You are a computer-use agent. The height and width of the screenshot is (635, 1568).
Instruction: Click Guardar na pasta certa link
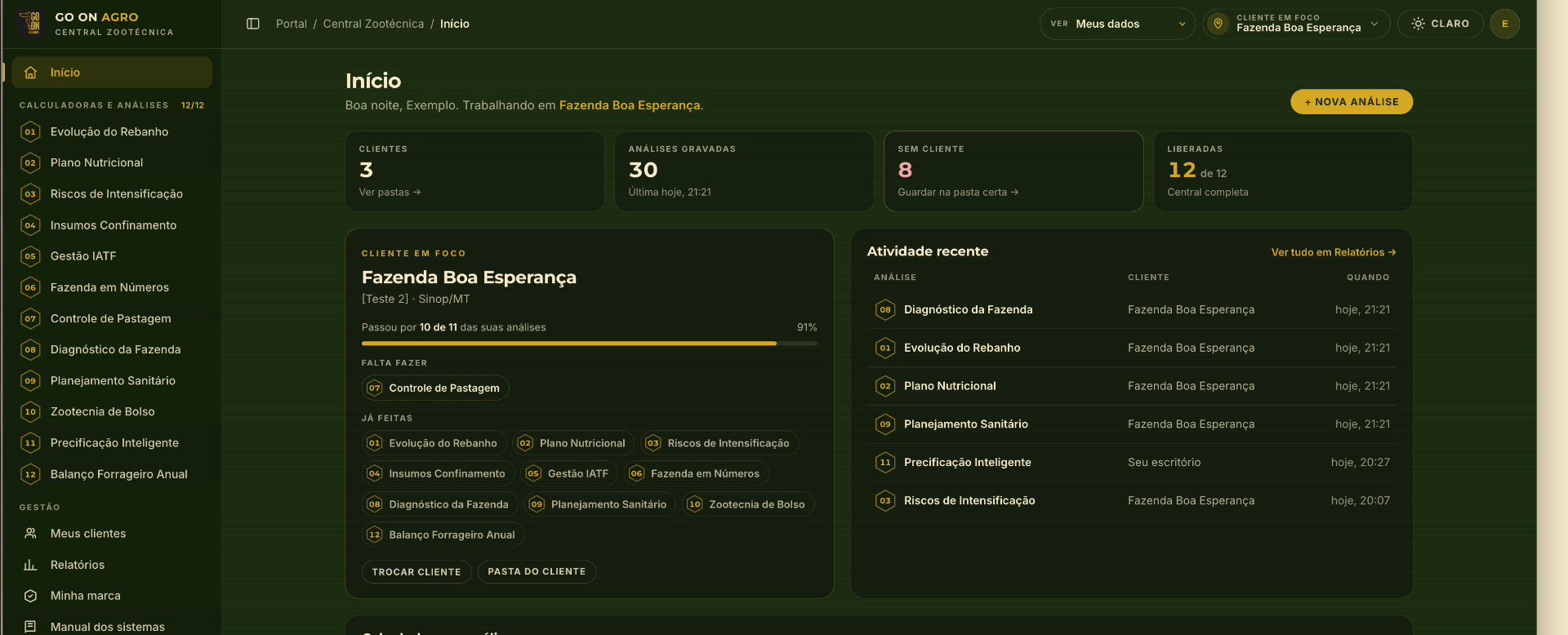pyautogui.click(x=958, y=193)
